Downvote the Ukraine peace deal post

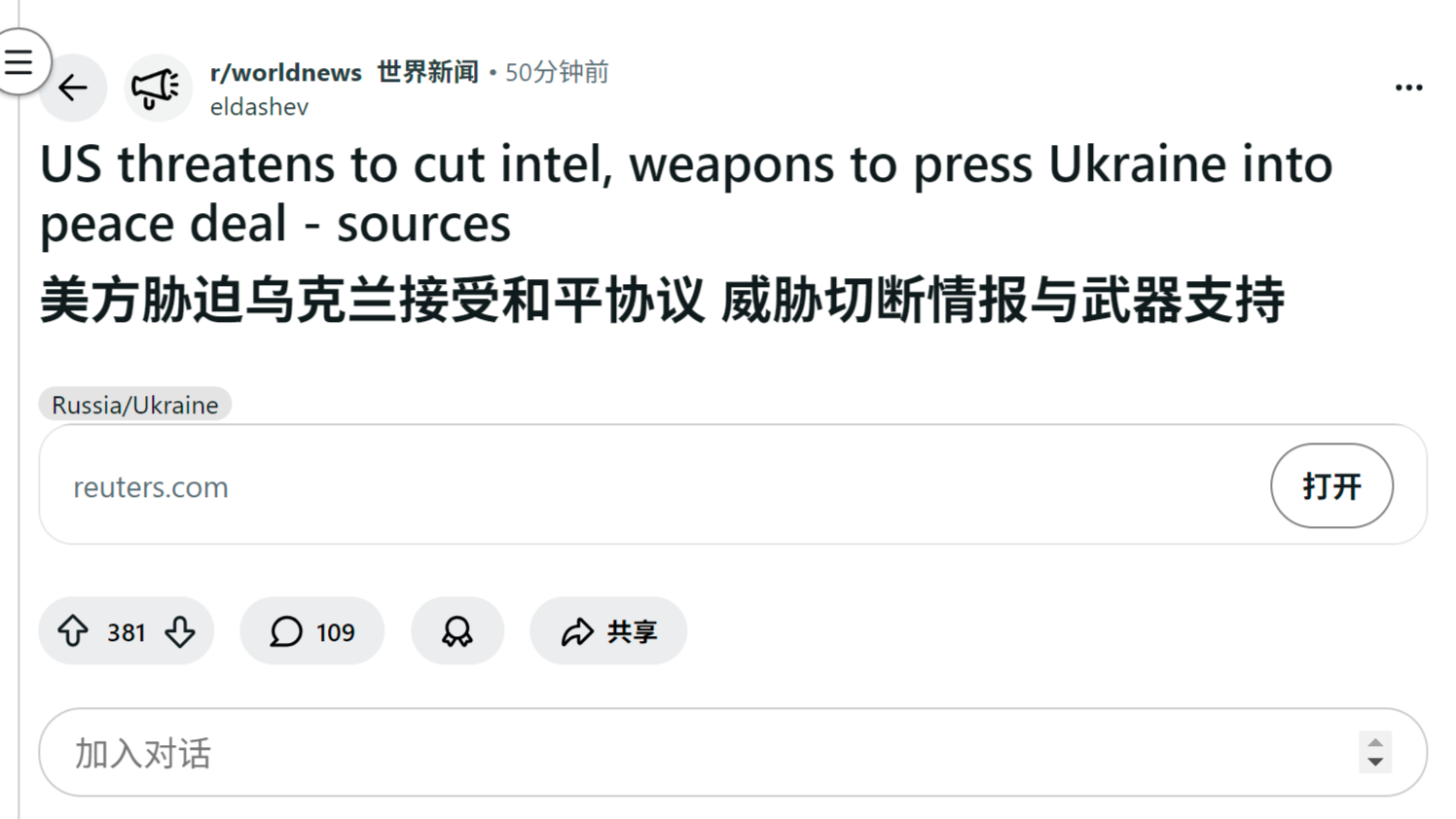[180, 631]
